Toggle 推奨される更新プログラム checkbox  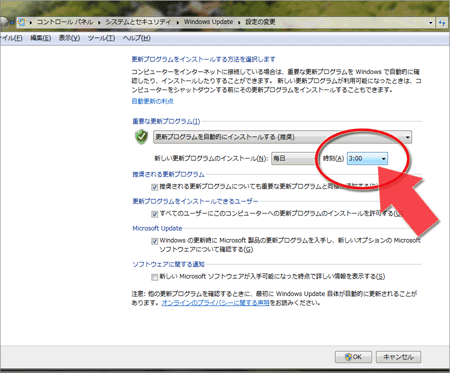[x=154, y=187]
